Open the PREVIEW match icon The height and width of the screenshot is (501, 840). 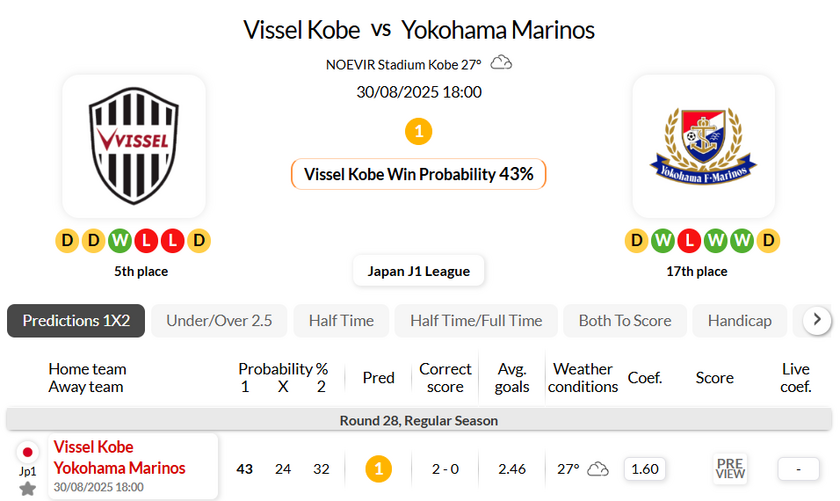[x=730, y=468]
